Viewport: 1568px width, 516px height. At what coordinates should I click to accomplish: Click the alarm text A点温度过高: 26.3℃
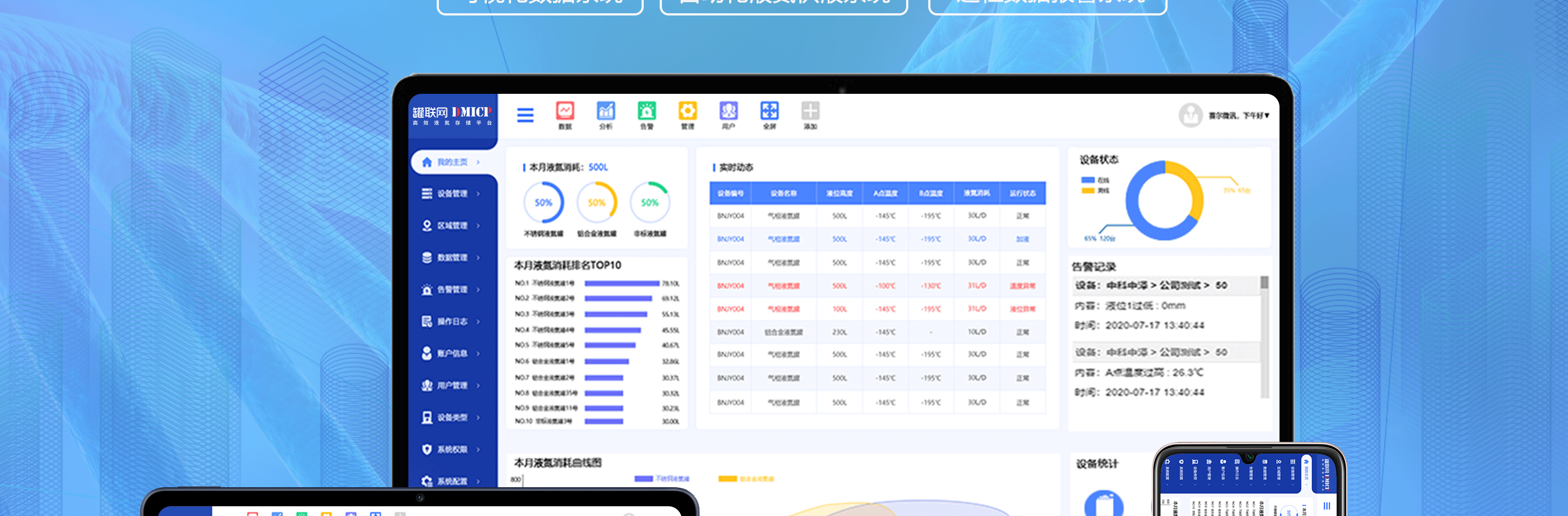1154,373
